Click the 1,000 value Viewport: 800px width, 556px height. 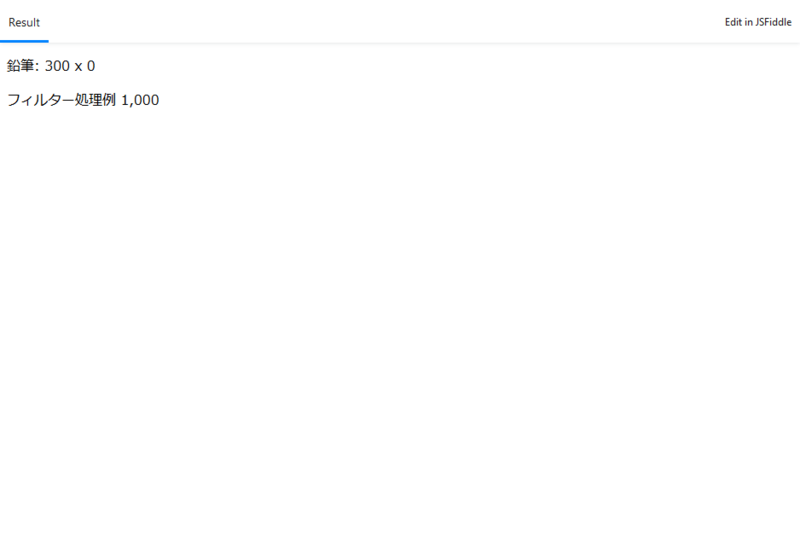click(140, 100)
